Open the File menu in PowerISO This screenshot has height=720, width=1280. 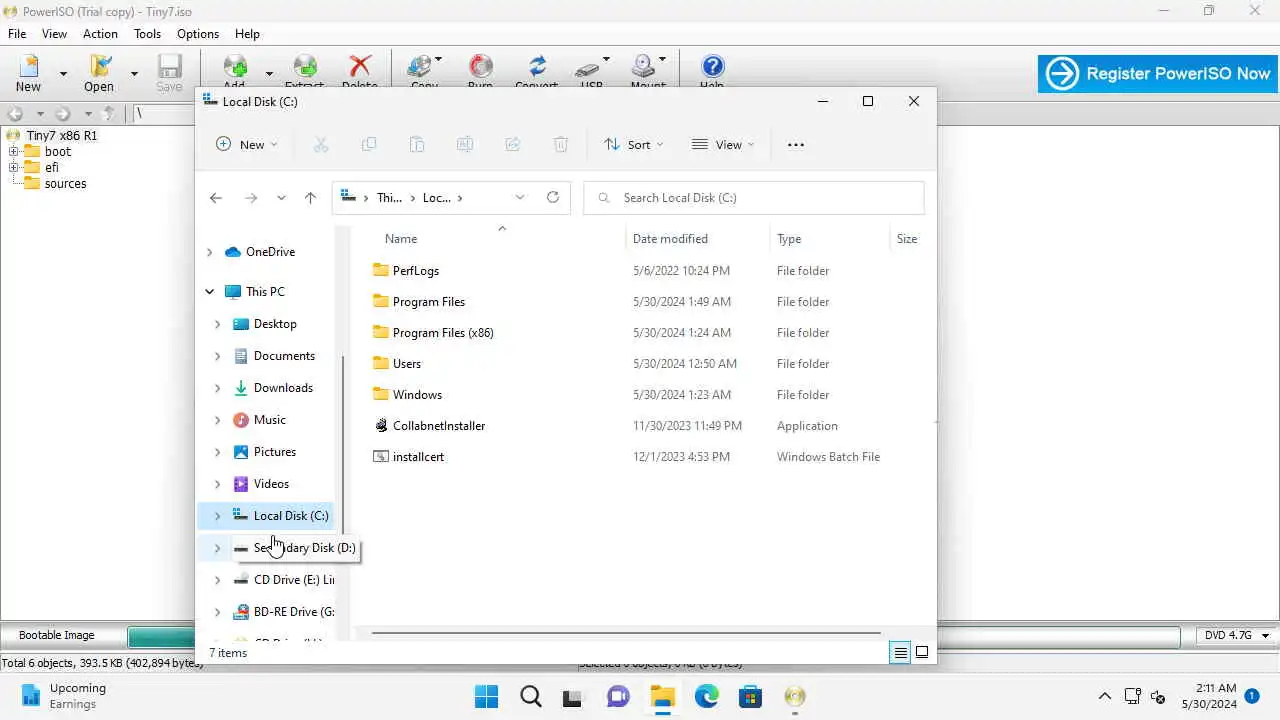[17, 34]
